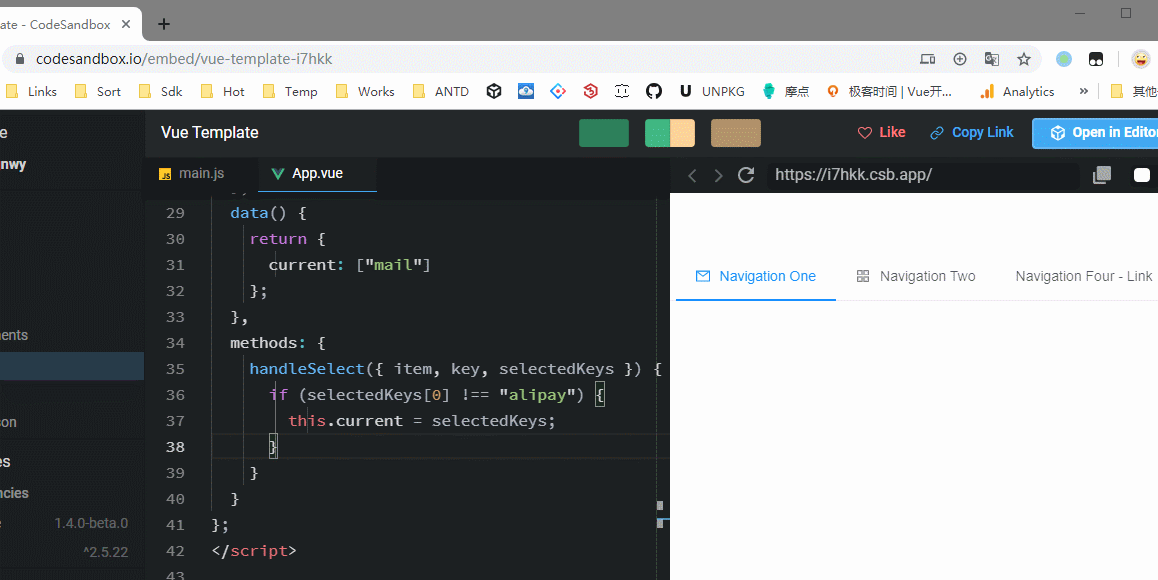Click the "alipay" string in code
This screenshot has width=1158, height=580.
click(537, 395)
